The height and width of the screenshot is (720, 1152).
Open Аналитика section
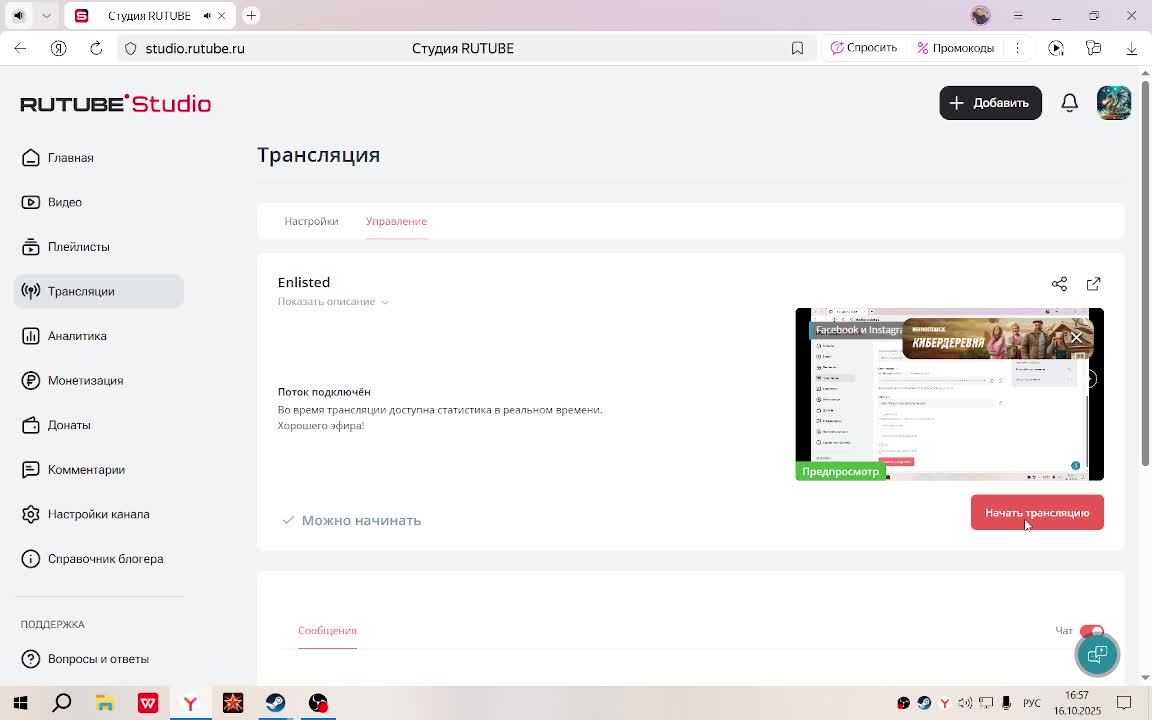(65, 336)
